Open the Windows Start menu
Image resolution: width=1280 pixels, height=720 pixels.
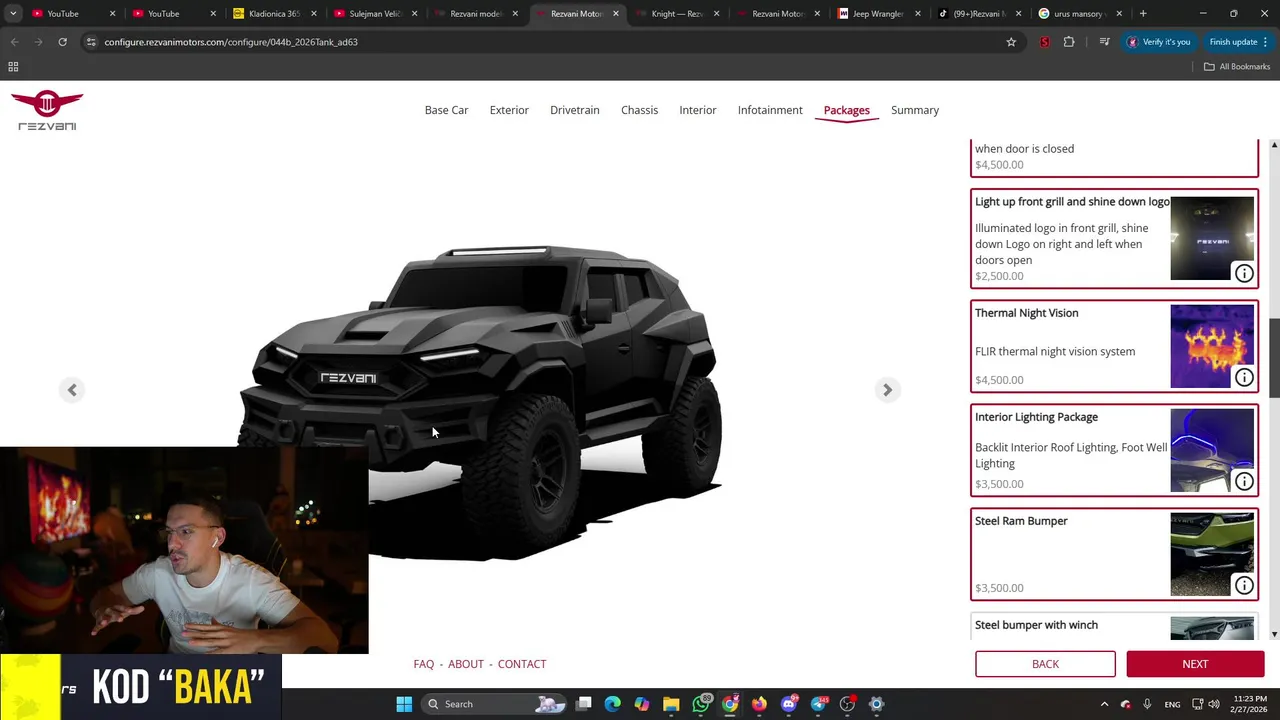pos(404,704)
